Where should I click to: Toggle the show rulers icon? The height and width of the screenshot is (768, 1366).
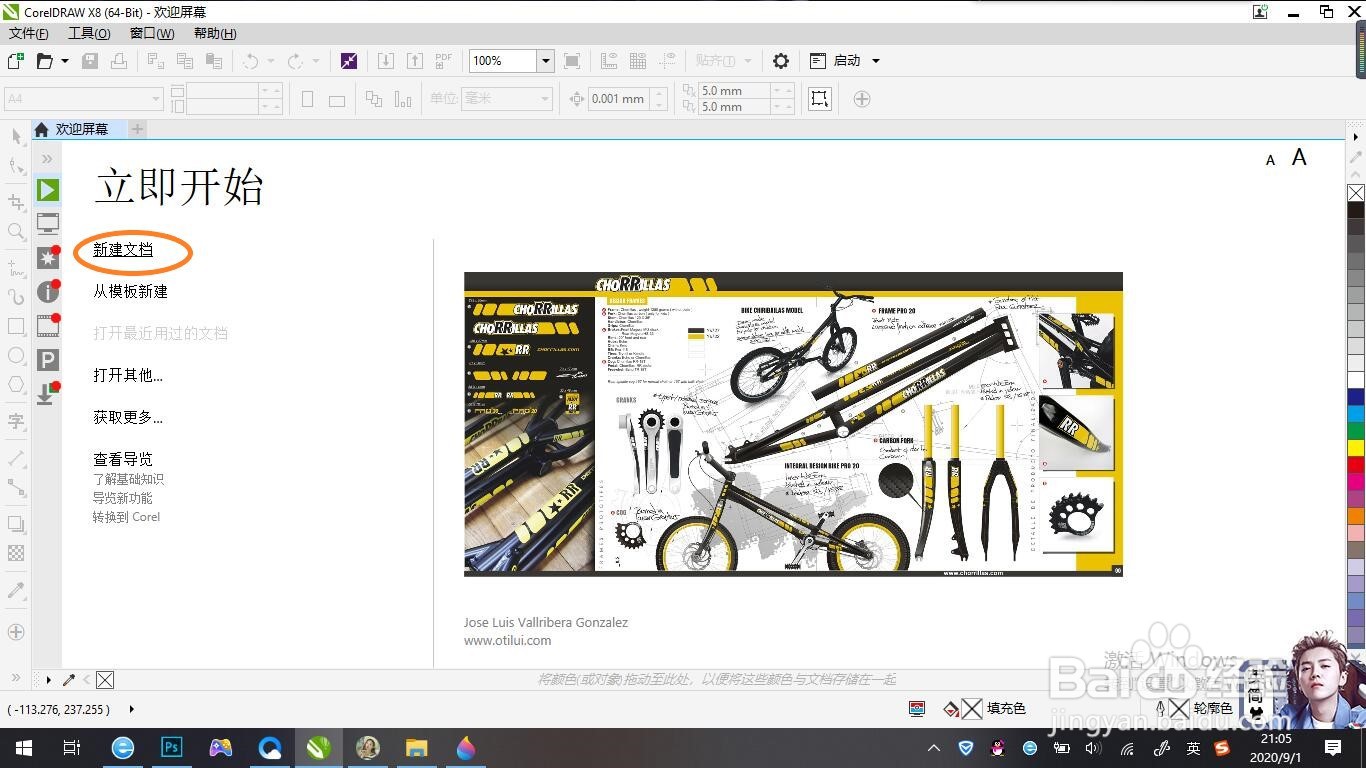[609, 61]
